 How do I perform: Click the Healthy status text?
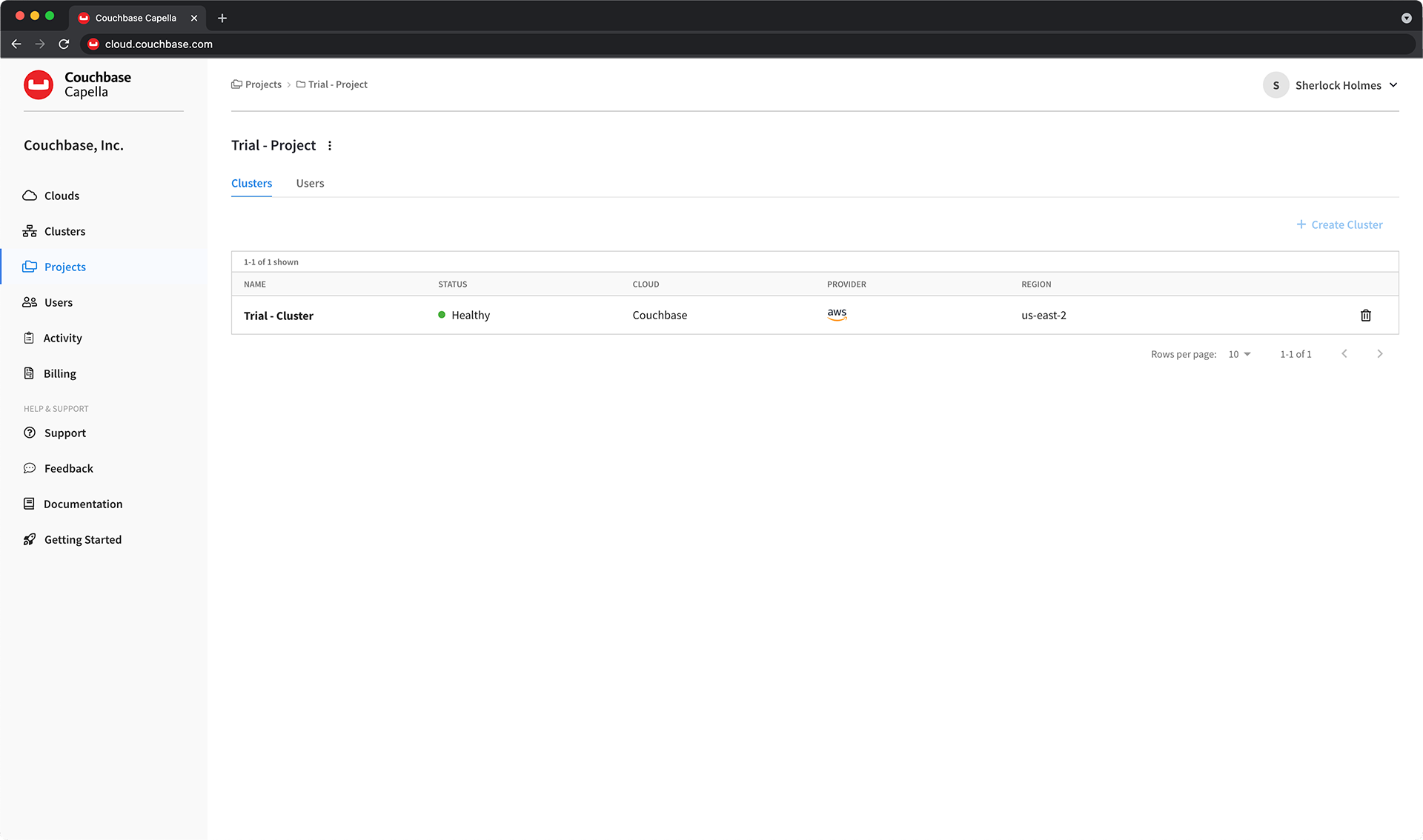[x=471, y=315]
